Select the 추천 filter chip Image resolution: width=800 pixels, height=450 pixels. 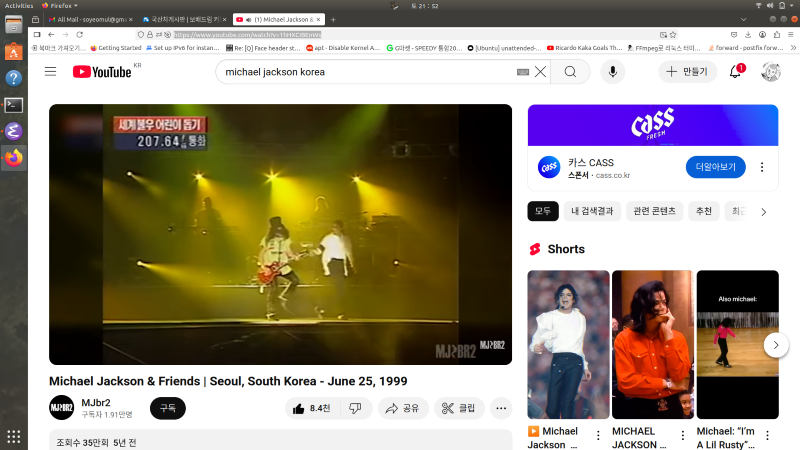(704, 211)
